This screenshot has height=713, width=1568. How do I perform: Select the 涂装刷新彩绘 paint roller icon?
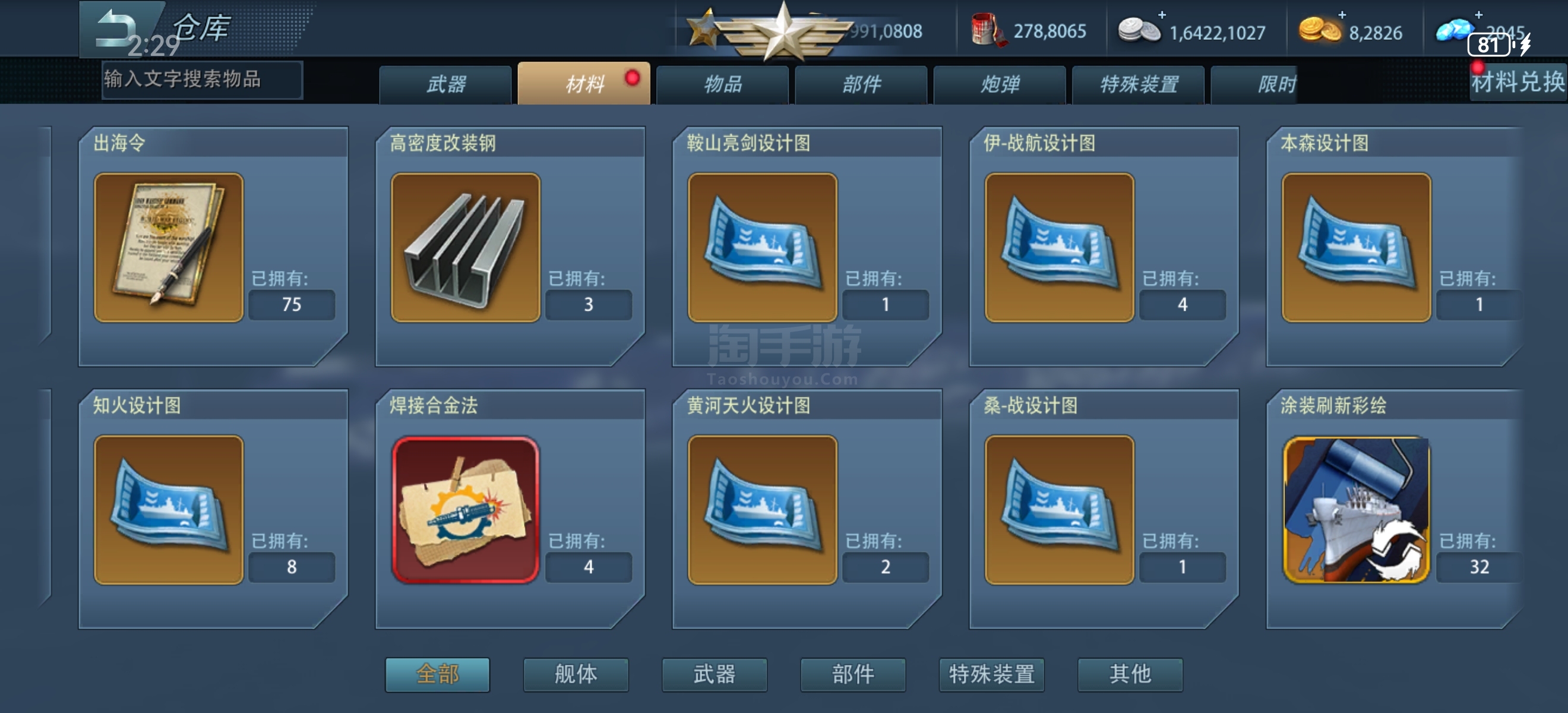click(x=1357, y=510)
